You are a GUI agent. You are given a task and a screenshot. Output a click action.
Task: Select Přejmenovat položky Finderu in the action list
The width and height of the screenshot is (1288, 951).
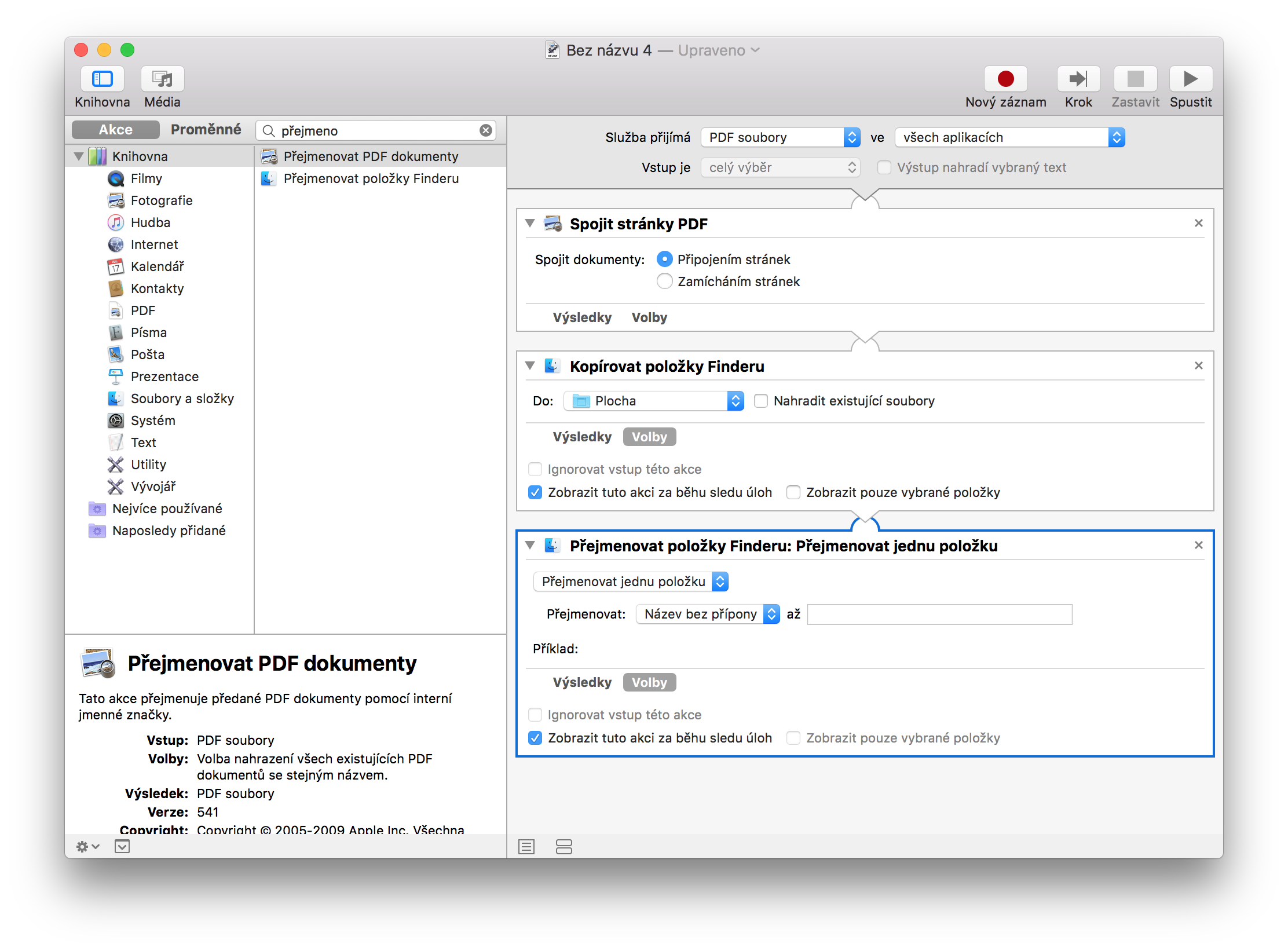click(x=371, y=178)
